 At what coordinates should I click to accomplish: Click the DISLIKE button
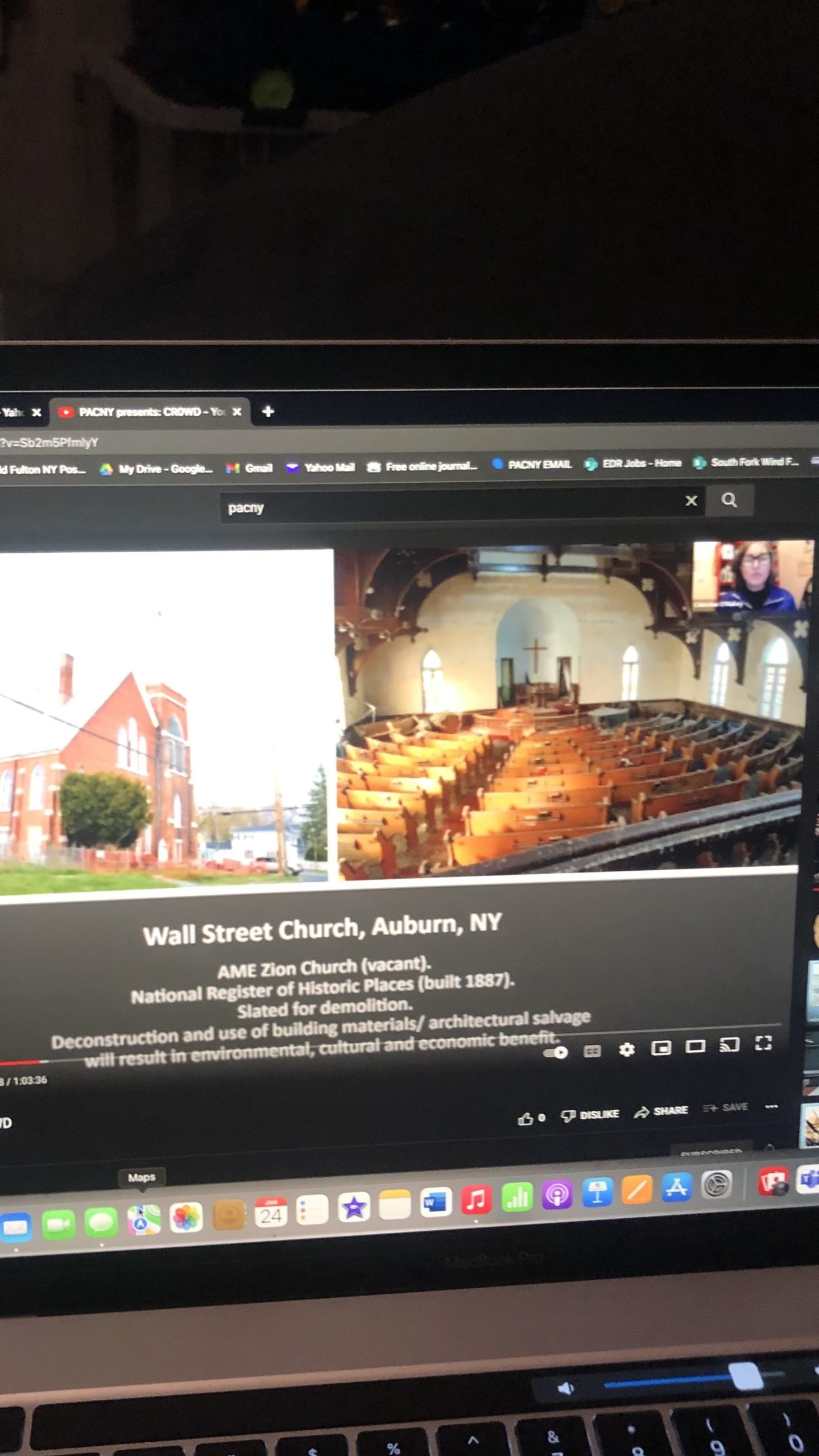[590, 1115]
